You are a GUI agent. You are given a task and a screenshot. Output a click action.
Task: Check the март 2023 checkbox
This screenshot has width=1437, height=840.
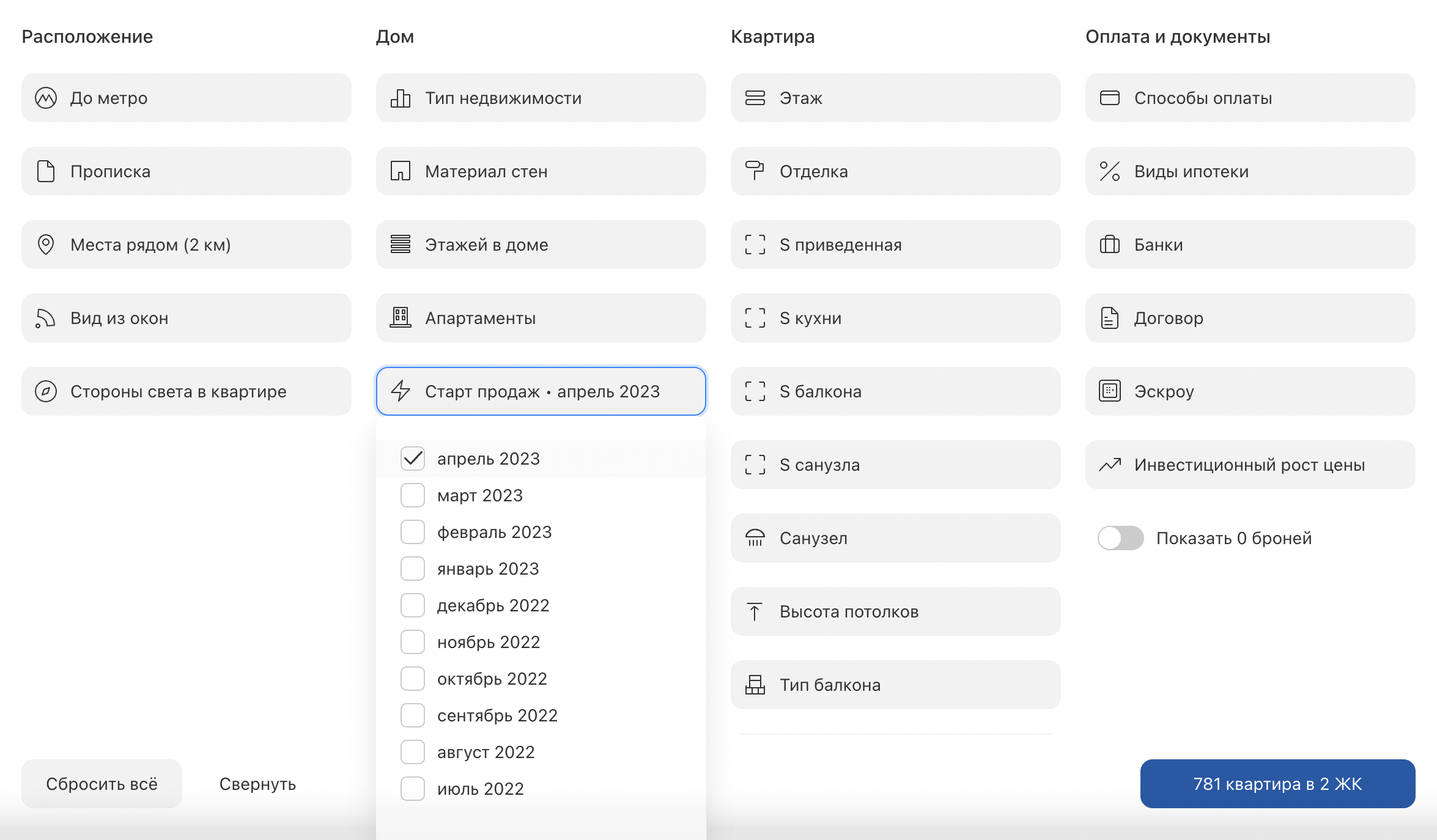click(413, 495)
